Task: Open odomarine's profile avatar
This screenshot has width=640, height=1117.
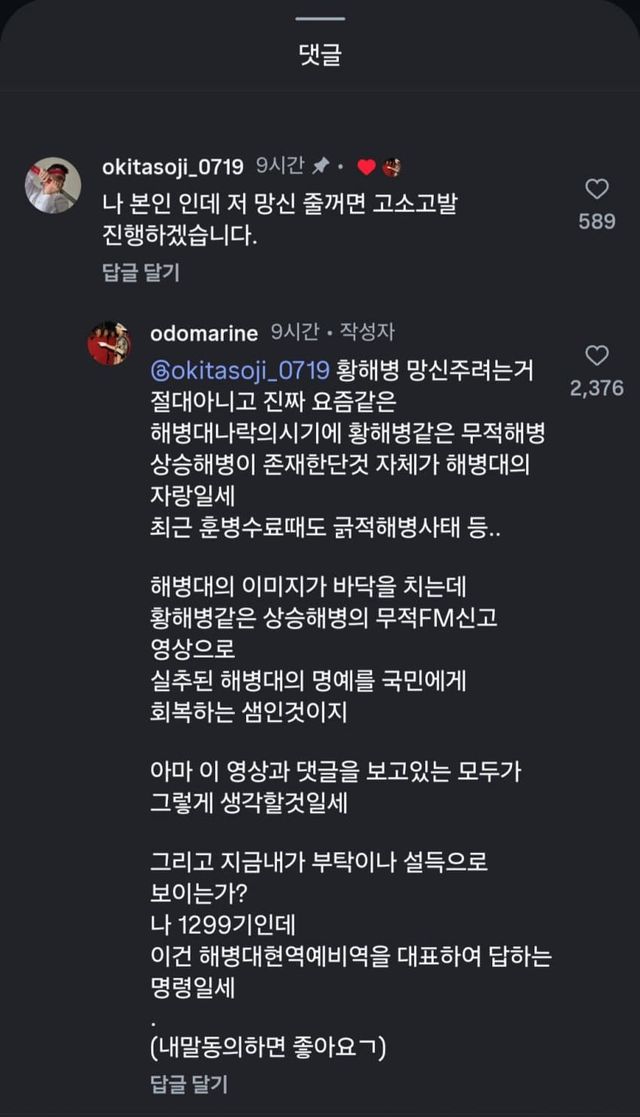Action: [x=109, y=343]
